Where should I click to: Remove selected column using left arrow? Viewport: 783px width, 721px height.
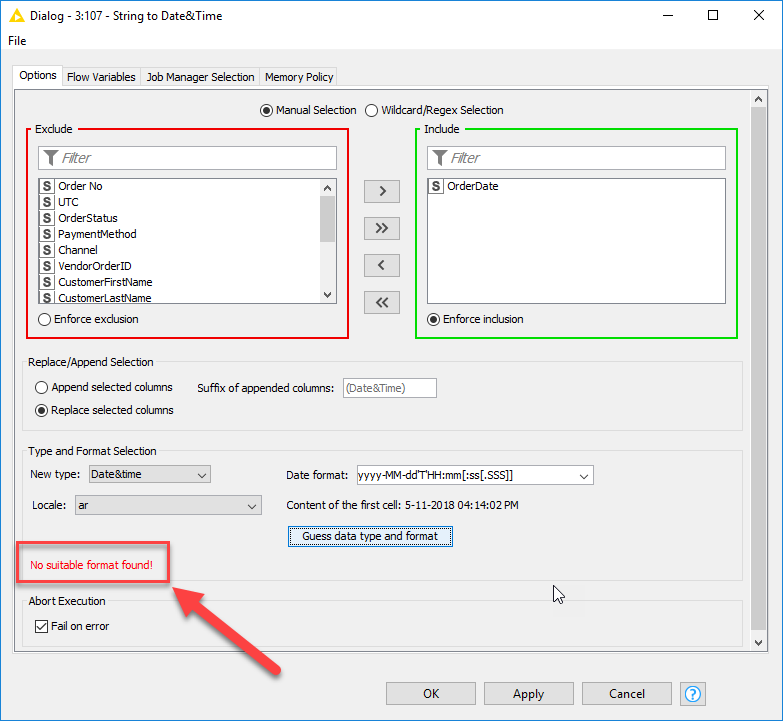pos(381,265)
